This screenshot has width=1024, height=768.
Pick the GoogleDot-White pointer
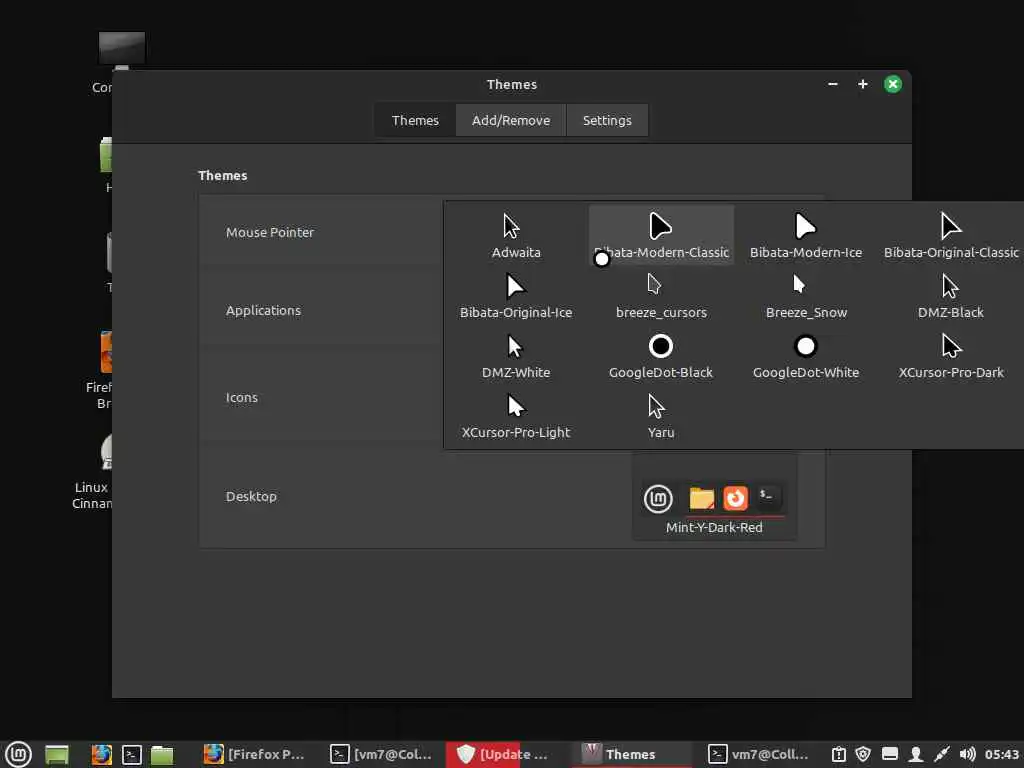(806, 356)
